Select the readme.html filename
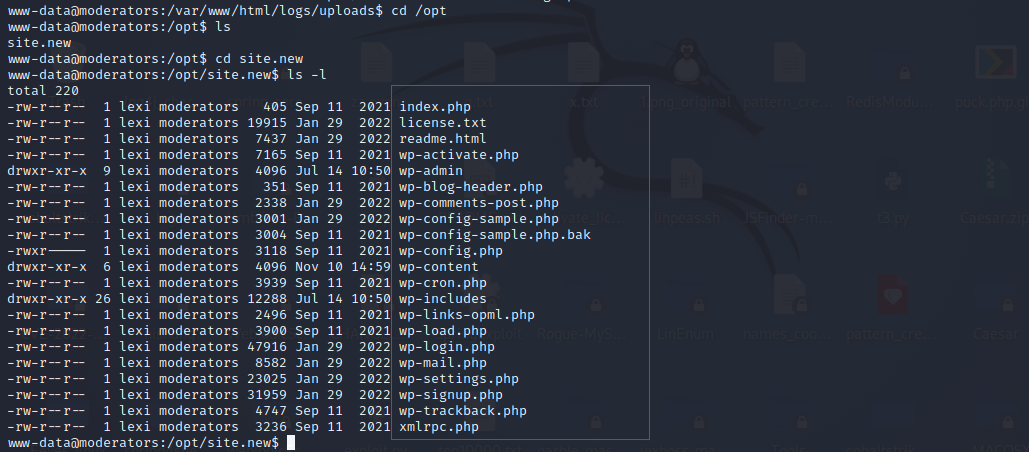The image size is (1029, 452). point(442,139)
